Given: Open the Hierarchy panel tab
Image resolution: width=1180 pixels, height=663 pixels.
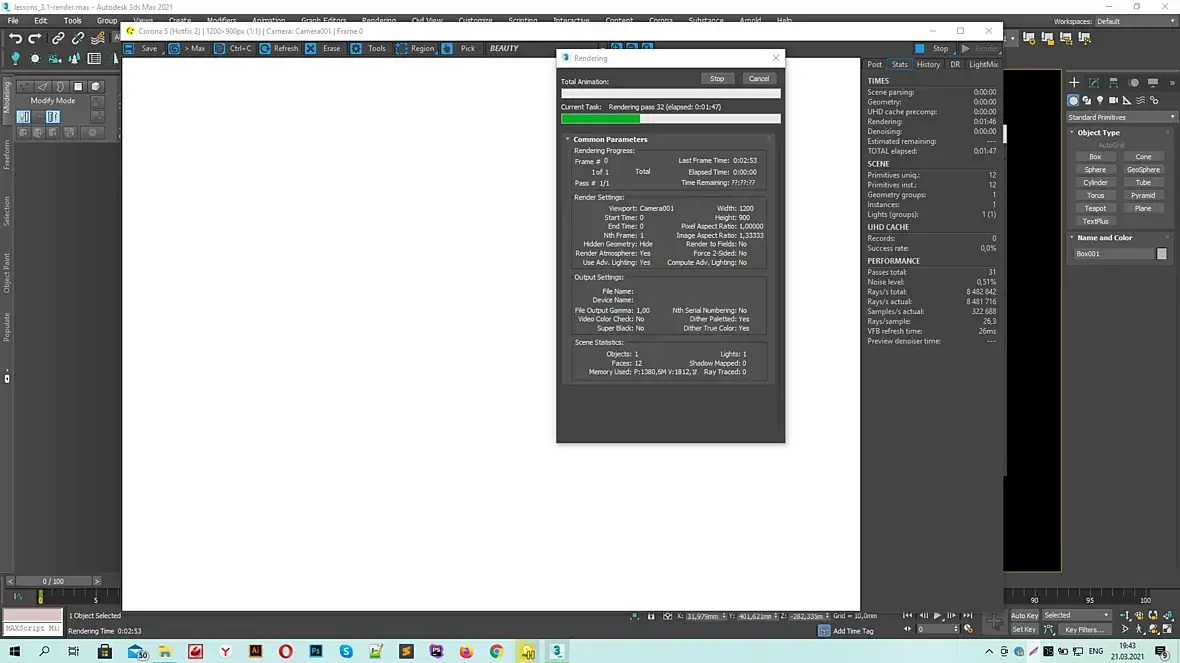Looking at the screenshot, I should click(1113, 82).
